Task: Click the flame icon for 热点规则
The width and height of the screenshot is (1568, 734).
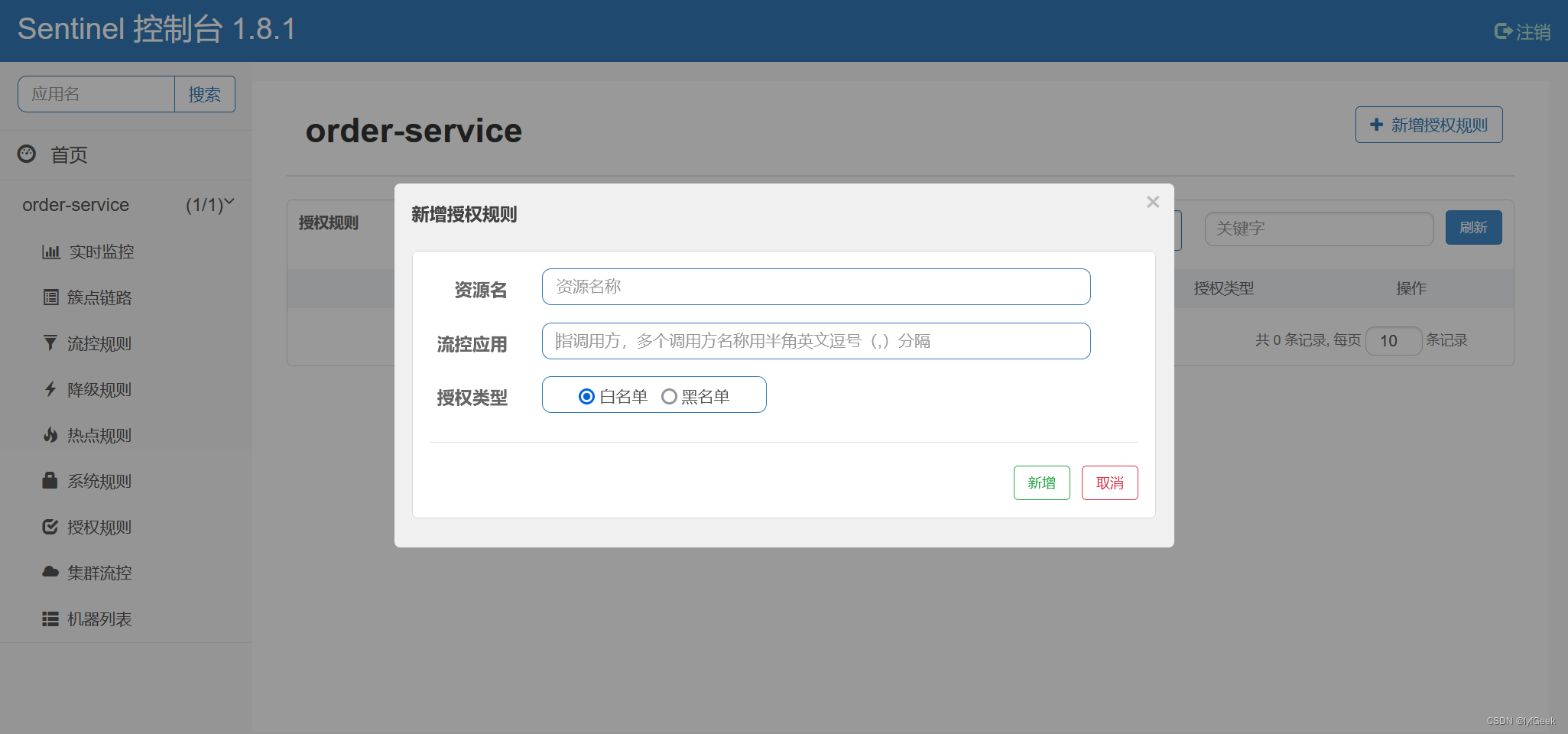Action: [x=50, y=435]
